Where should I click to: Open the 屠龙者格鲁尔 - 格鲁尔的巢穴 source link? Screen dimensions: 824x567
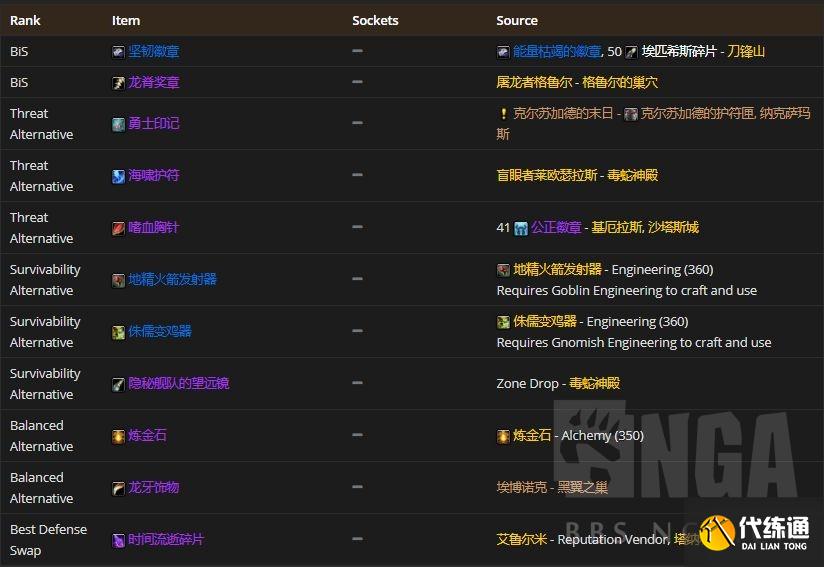click(577, 82)
